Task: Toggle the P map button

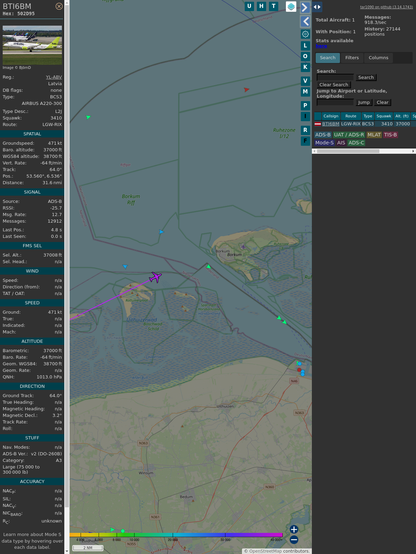Action: coord(305,105)
